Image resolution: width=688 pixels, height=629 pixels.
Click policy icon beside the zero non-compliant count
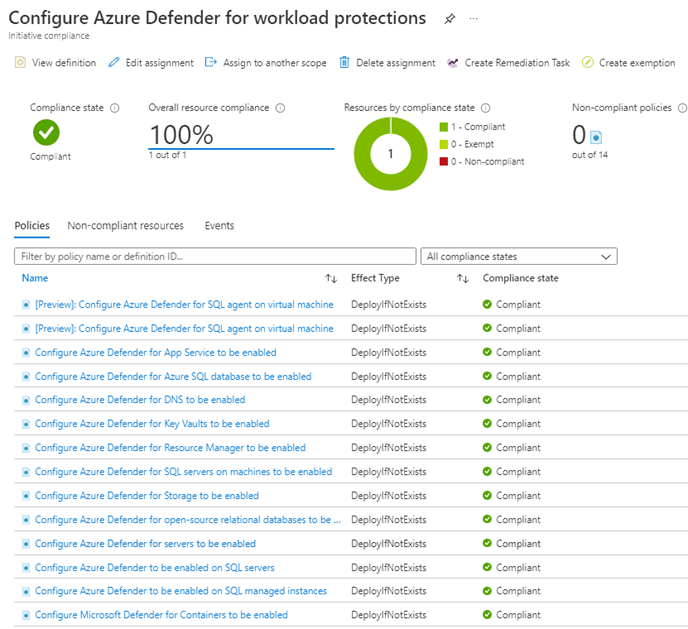click(x=596, y=137)
